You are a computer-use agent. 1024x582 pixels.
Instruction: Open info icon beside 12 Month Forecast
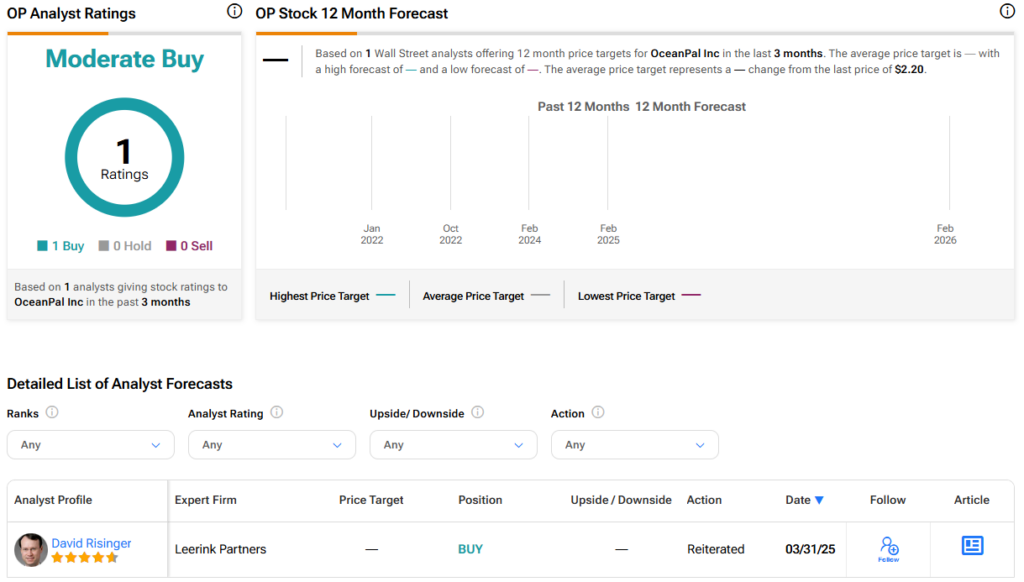point(1007,11)
